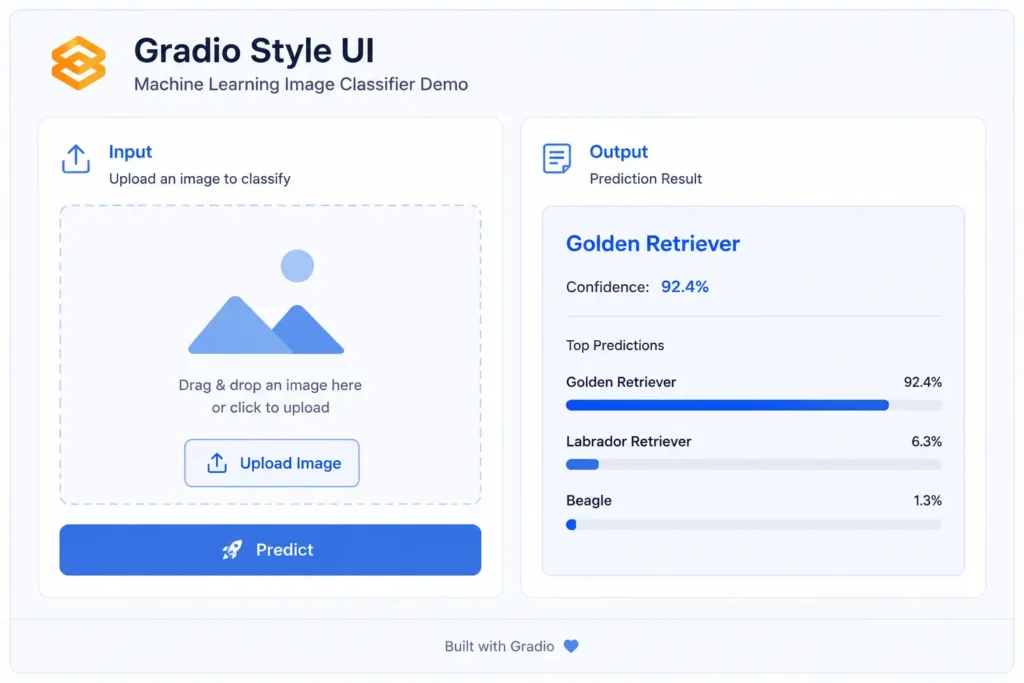Click the Labrador Retriever row label
The width and height of the screenshot is (1024, 683).
(x=629, y=441)
